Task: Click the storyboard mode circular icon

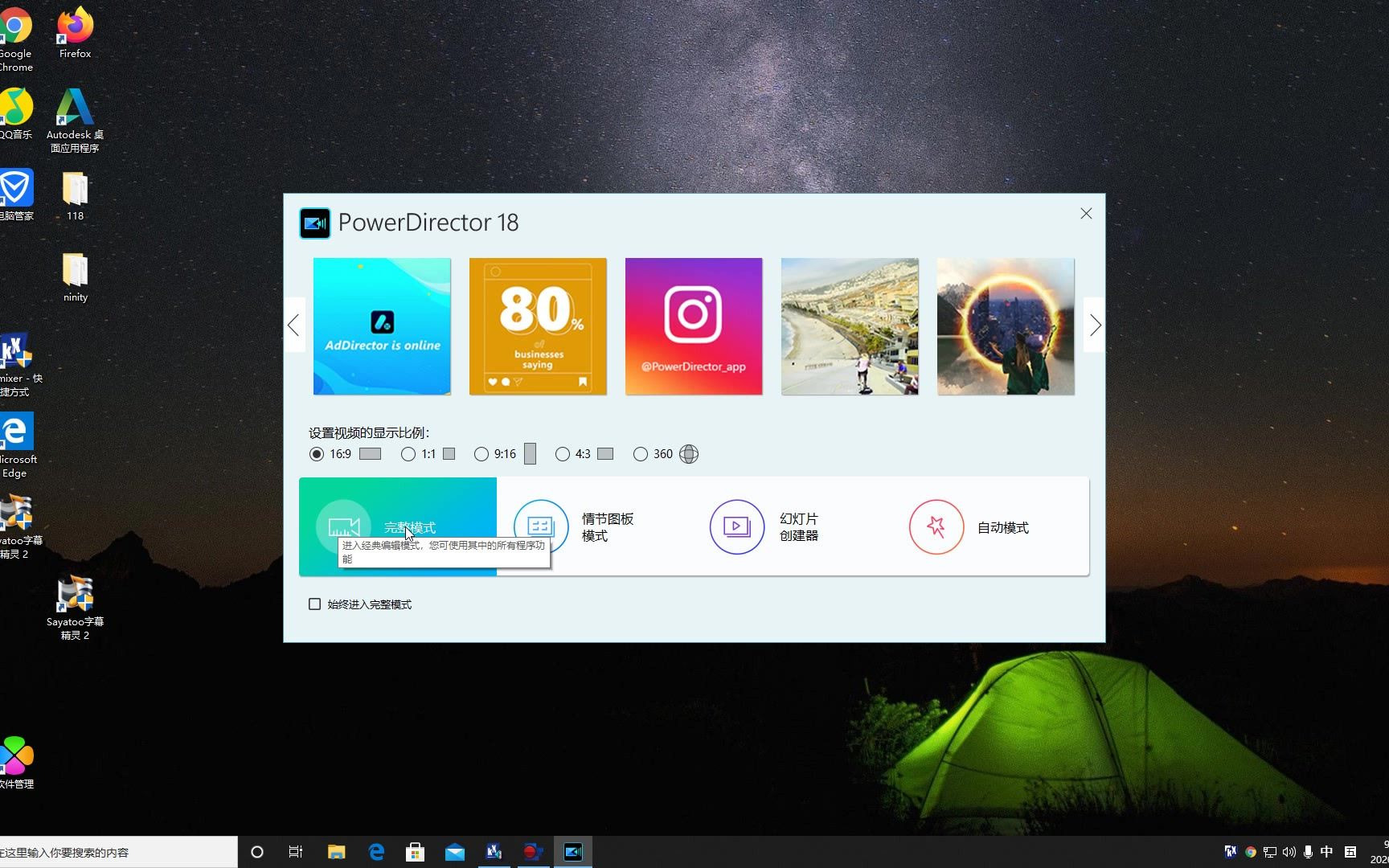Action: pos(541,526)
